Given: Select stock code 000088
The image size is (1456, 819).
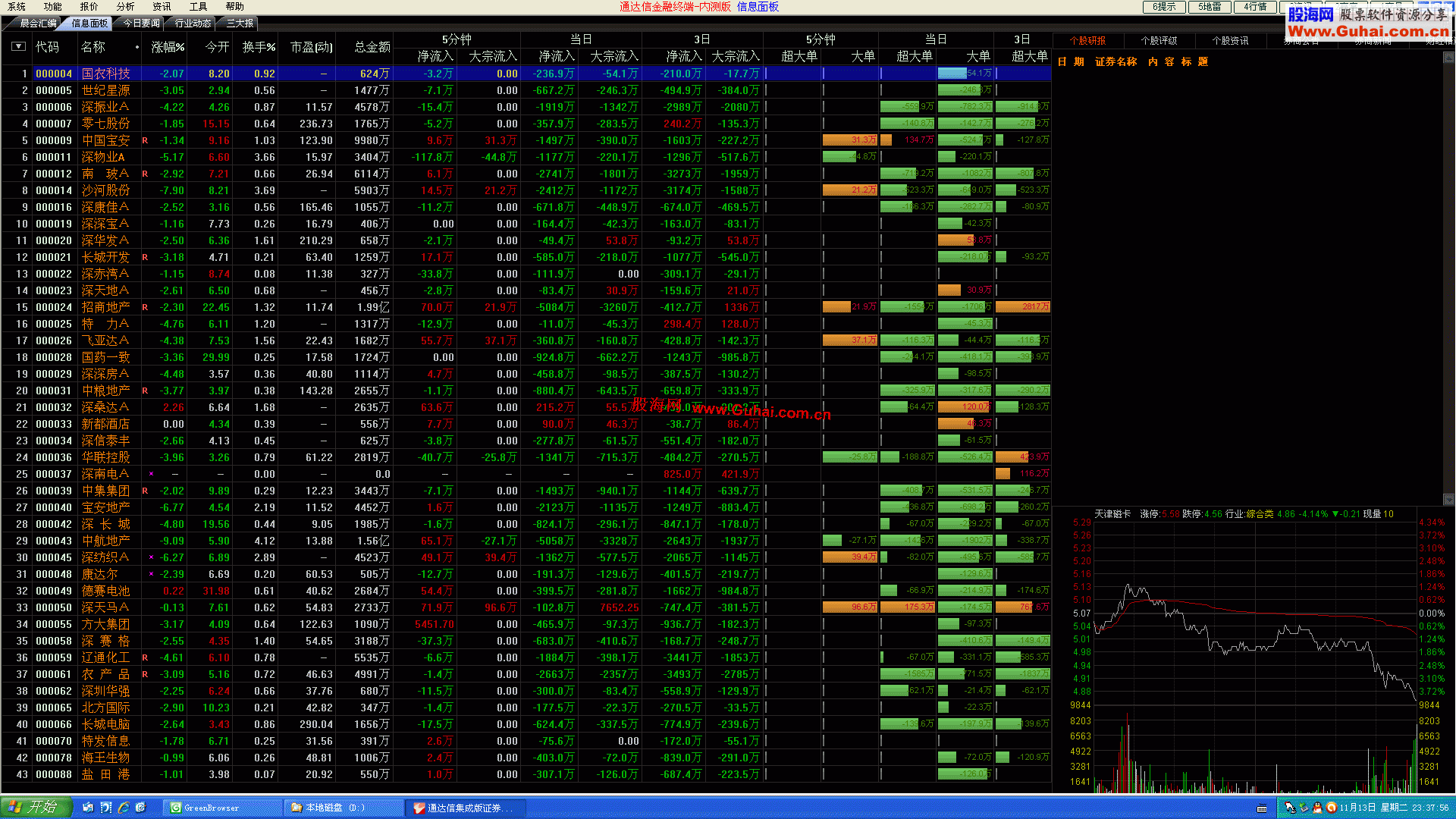Looking at the screenshot, I should click(54, 774).
